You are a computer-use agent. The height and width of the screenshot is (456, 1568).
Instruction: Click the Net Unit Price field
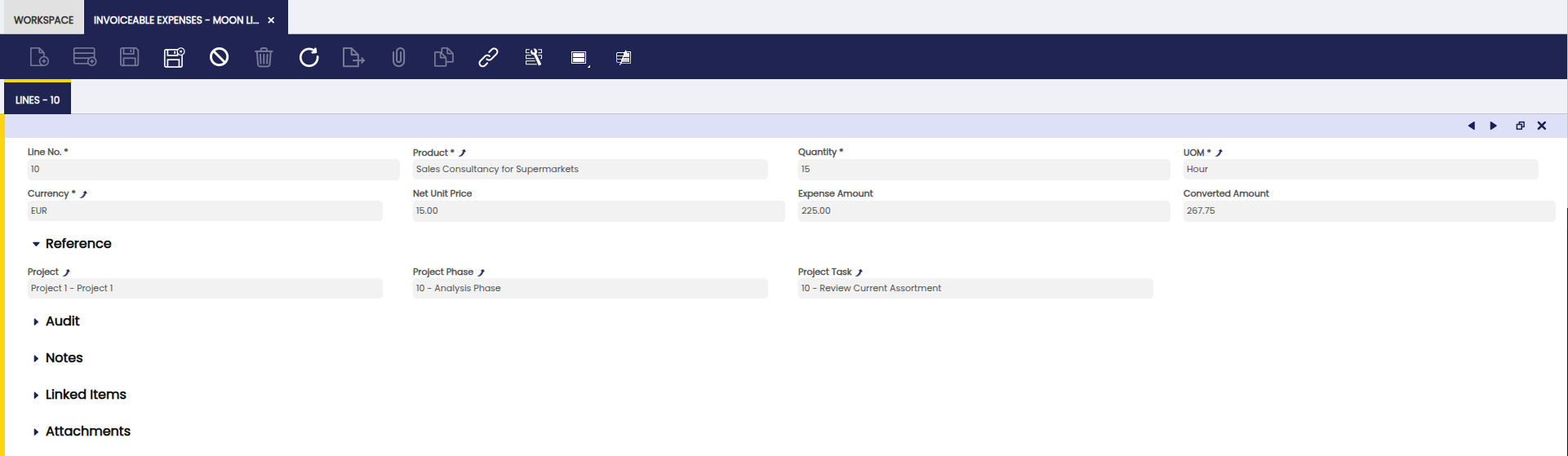598,211
